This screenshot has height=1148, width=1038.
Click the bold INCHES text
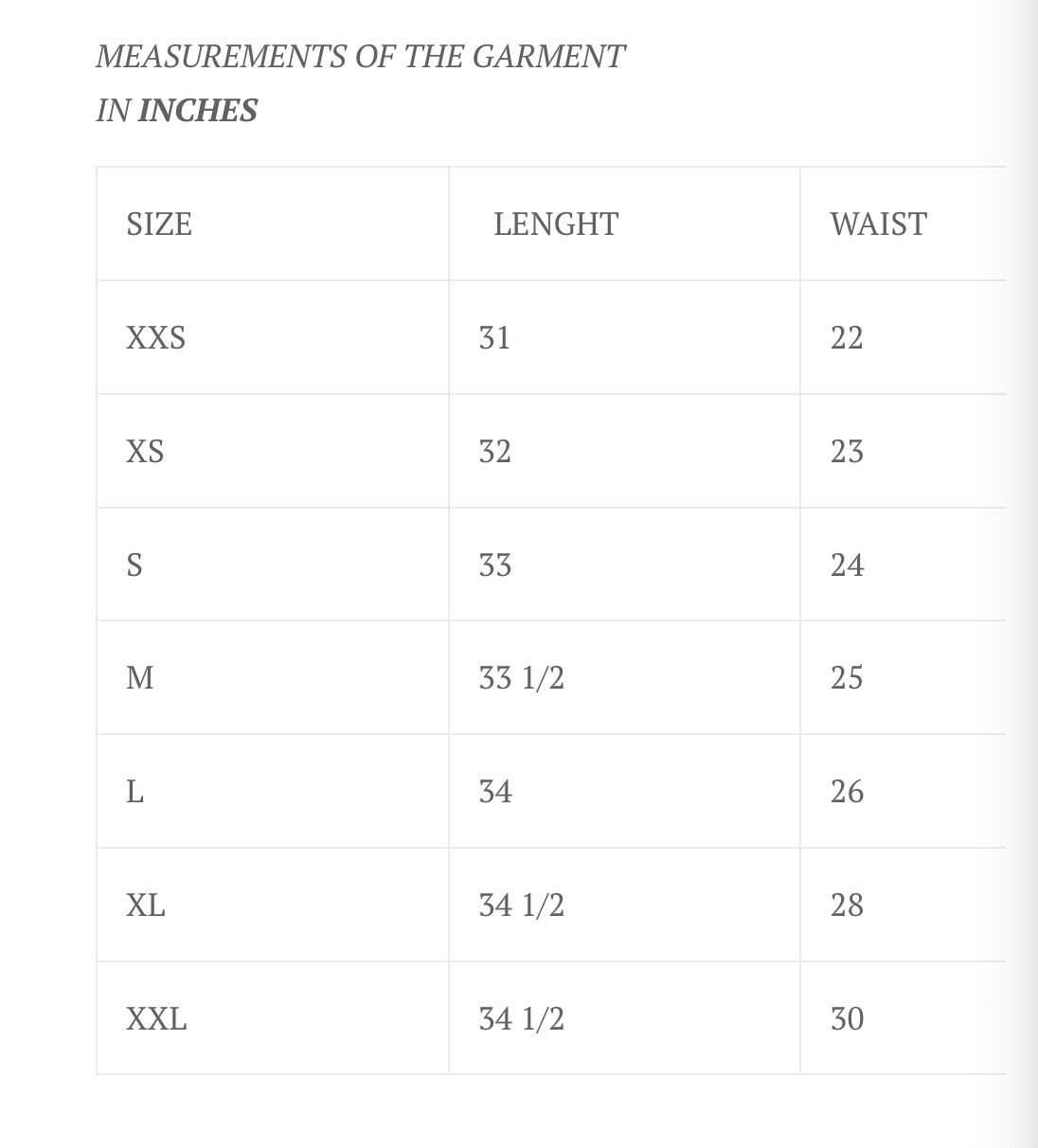[x=198, y=111]
